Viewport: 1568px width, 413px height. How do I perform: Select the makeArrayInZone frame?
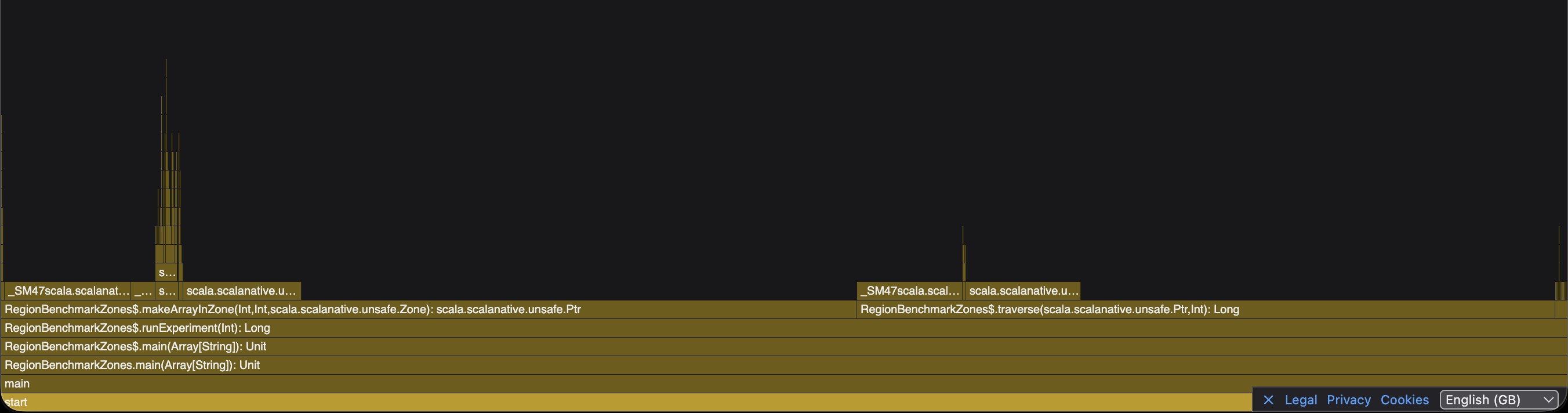429,309
